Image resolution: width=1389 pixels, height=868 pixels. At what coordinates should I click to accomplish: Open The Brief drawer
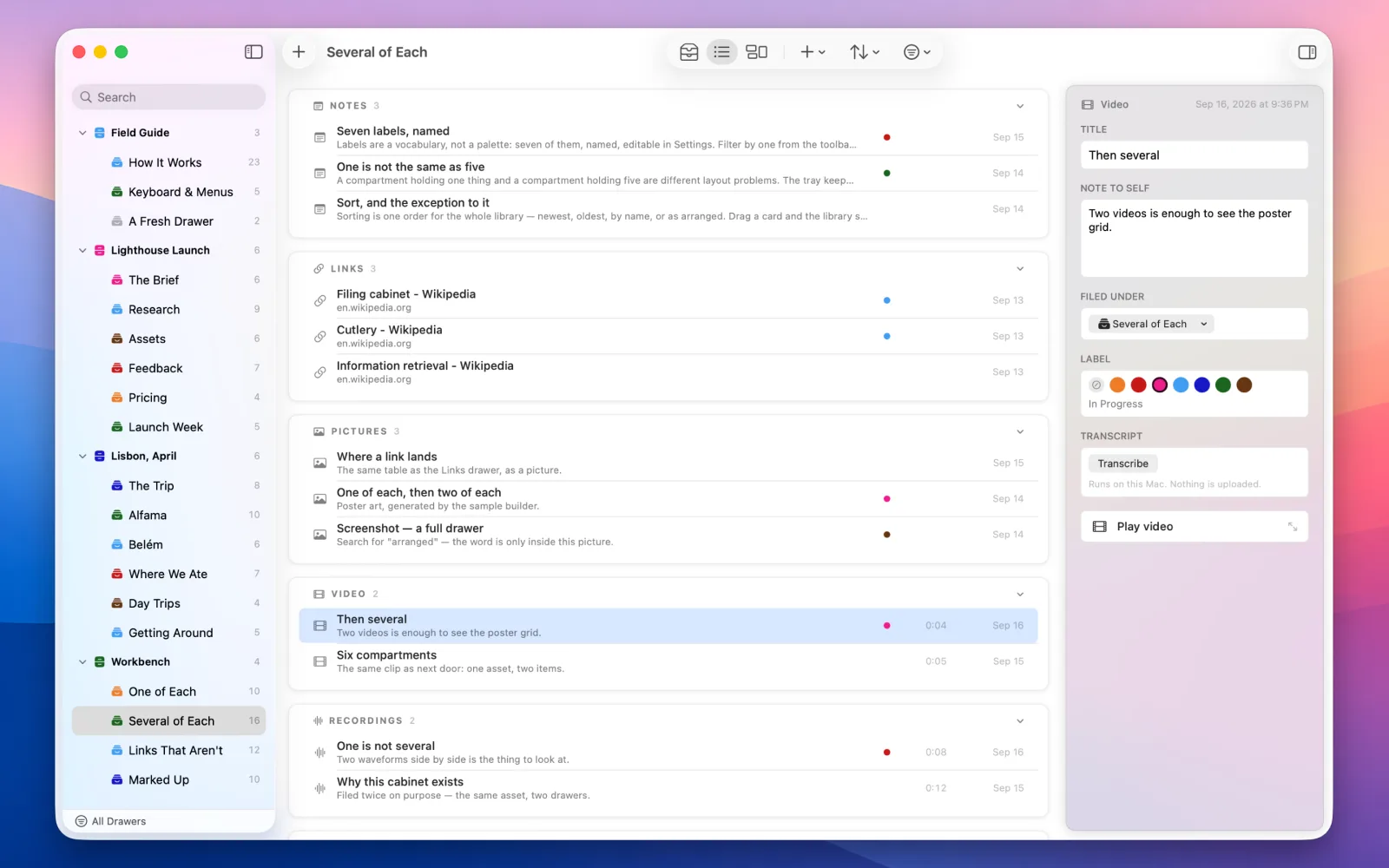(168, 279)
